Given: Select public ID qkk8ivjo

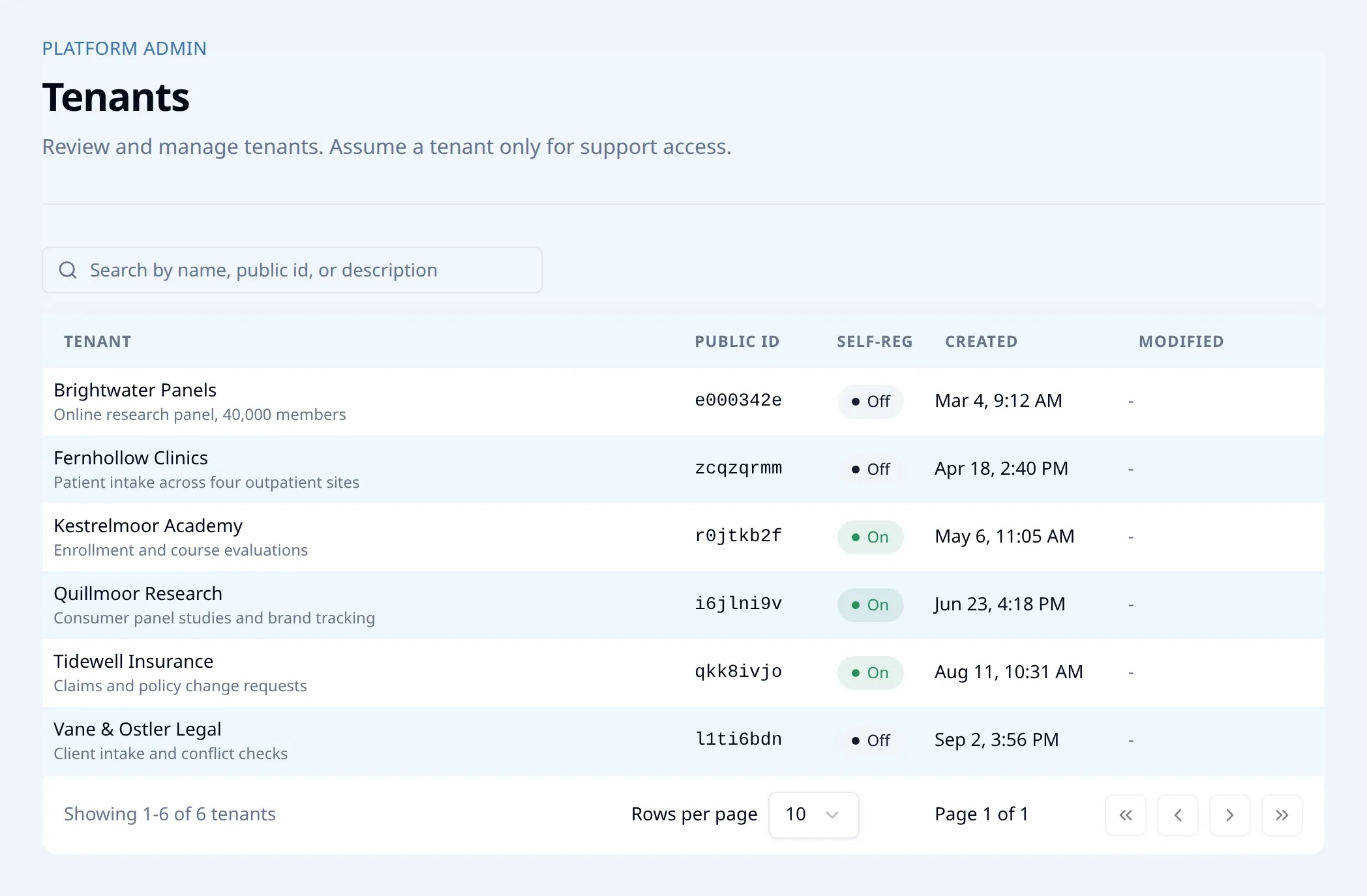Looking at the screenshot, I should [x=738, y=672].
